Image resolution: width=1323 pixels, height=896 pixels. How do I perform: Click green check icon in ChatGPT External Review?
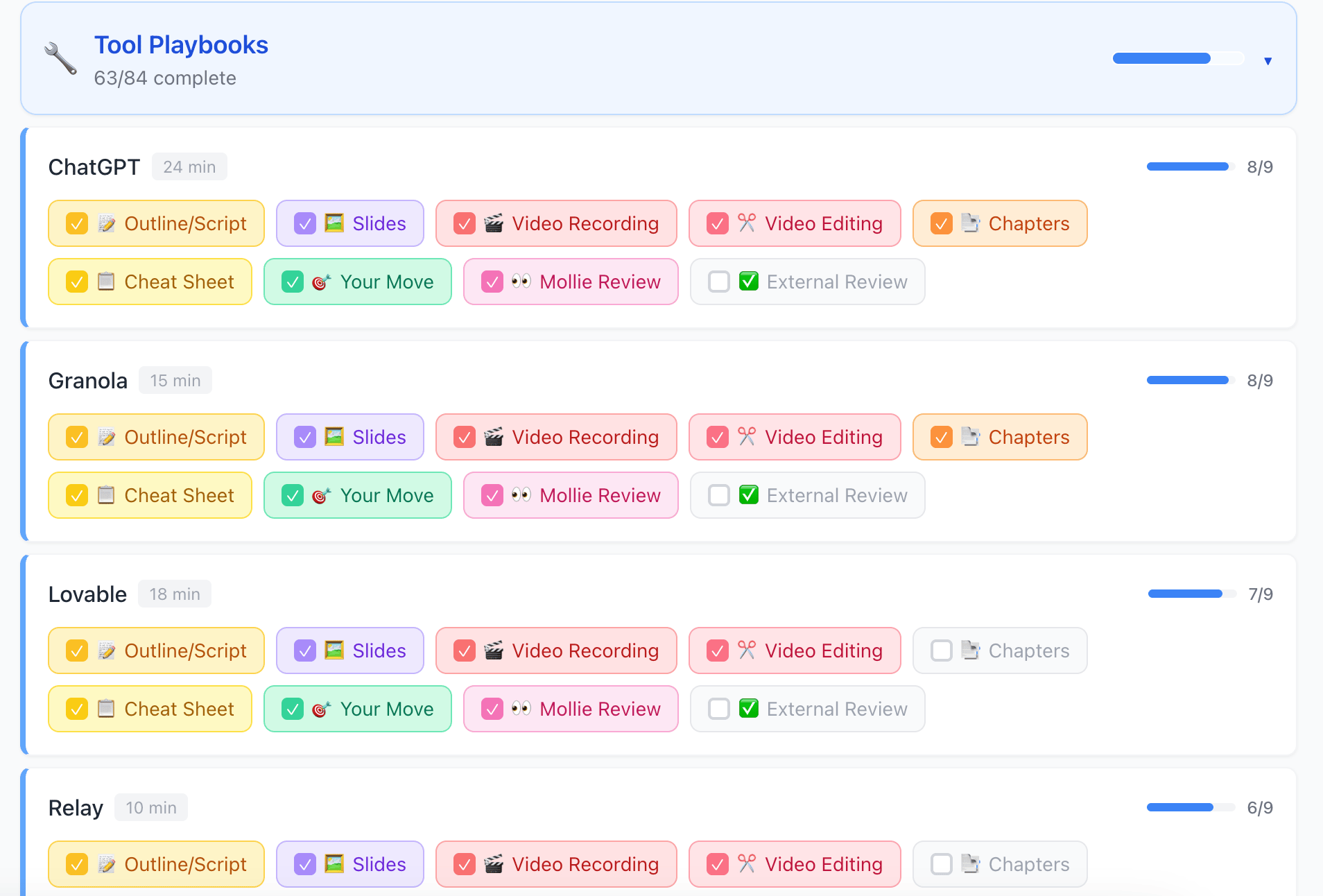pos(749,282)
